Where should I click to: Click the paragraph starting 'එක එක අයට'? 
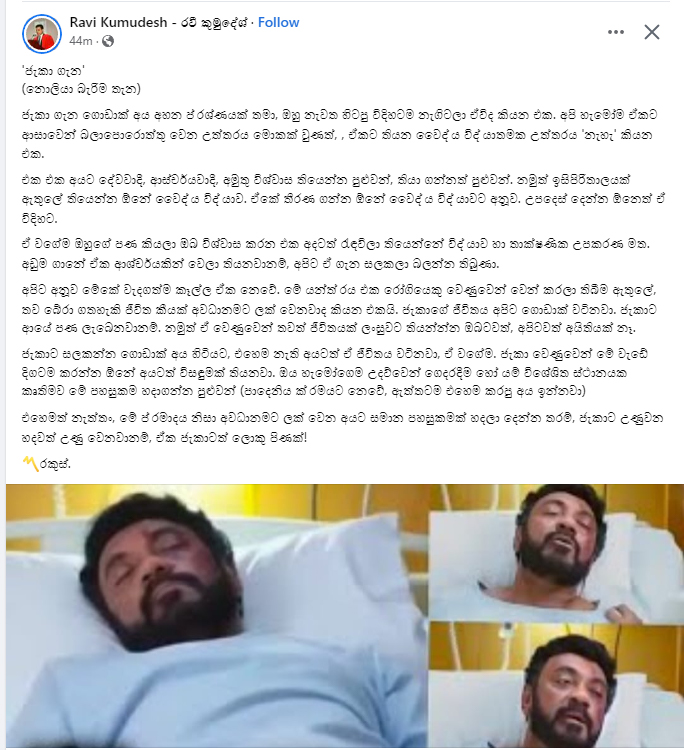343,199
